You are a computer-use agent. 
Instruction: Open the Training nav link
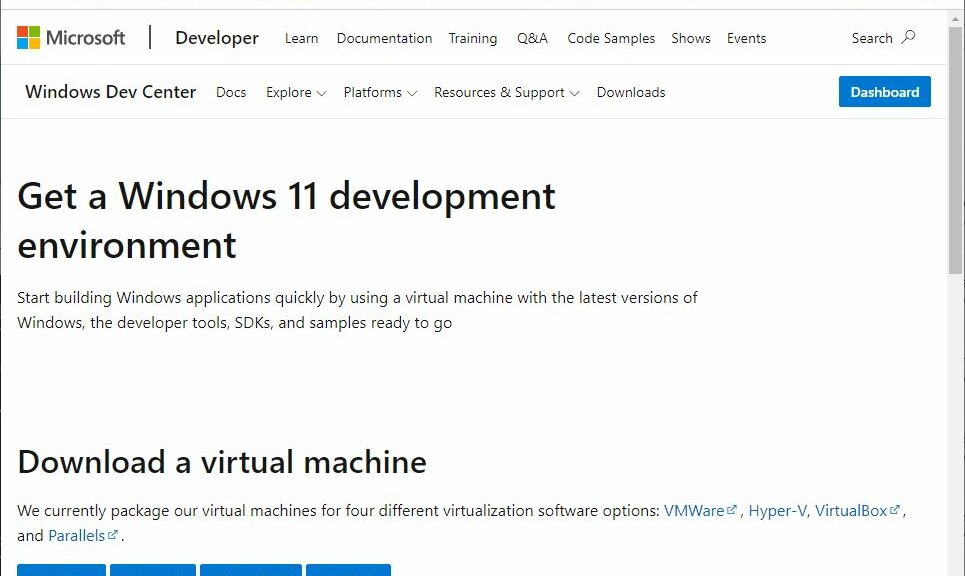pos(473,38)
